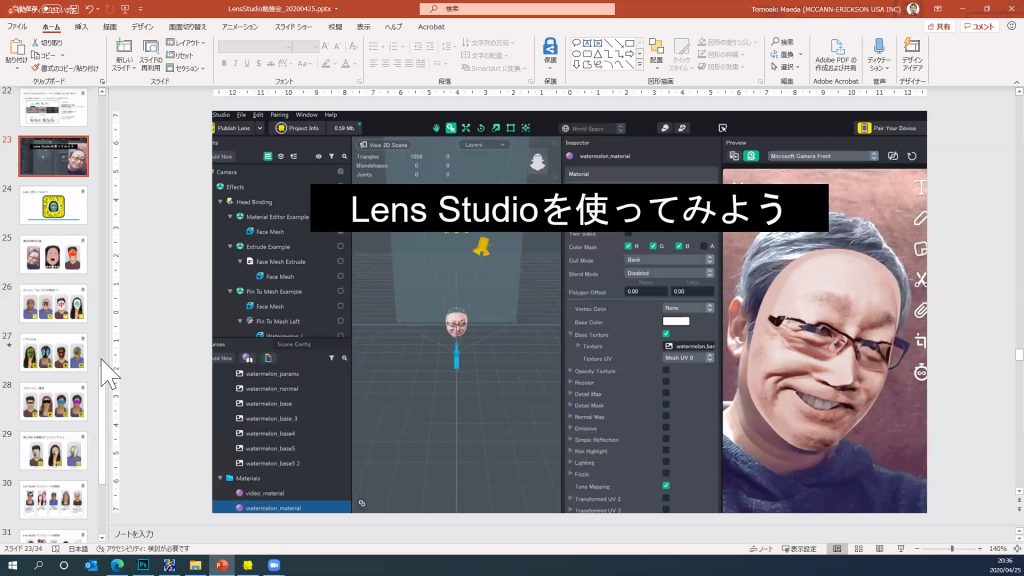Click the Protect (保護) lock icon
The image size is (1024, 576).
pos(550,46)
